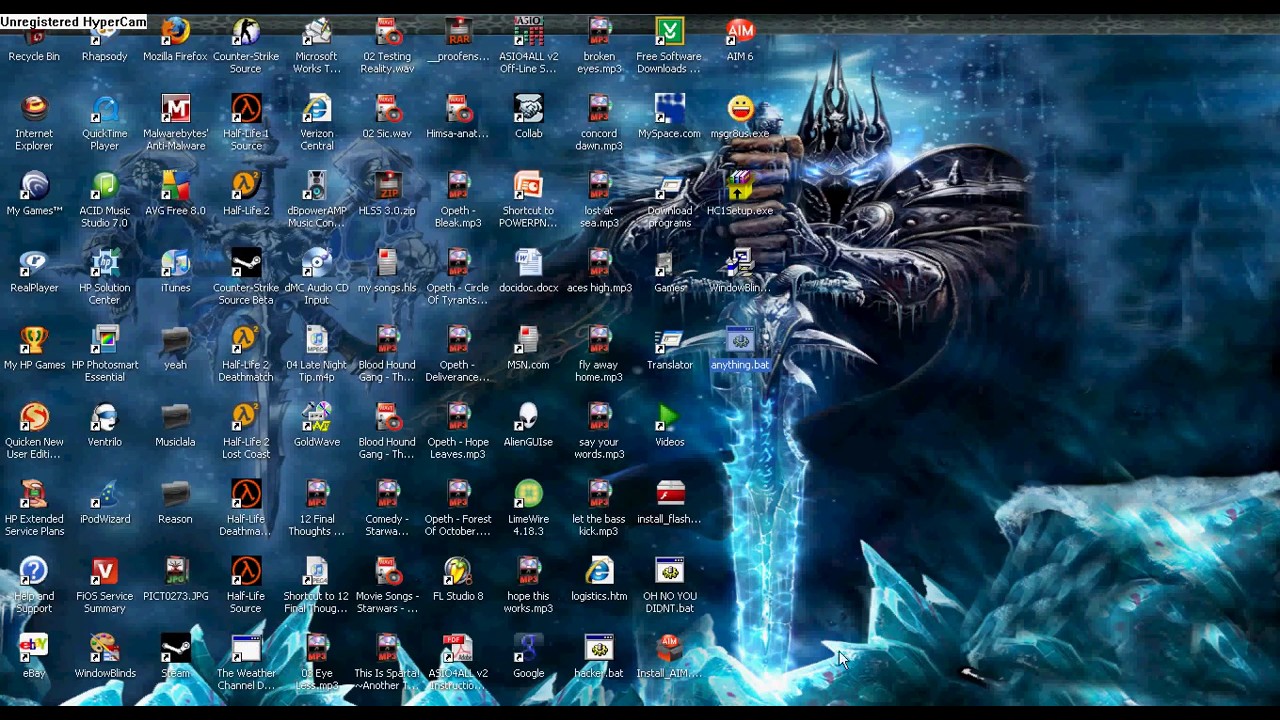Select the HP Photosmart Essential icon
Image resolution: width=1280 pixels, height=720 pixels.
[x=105, y=353]
